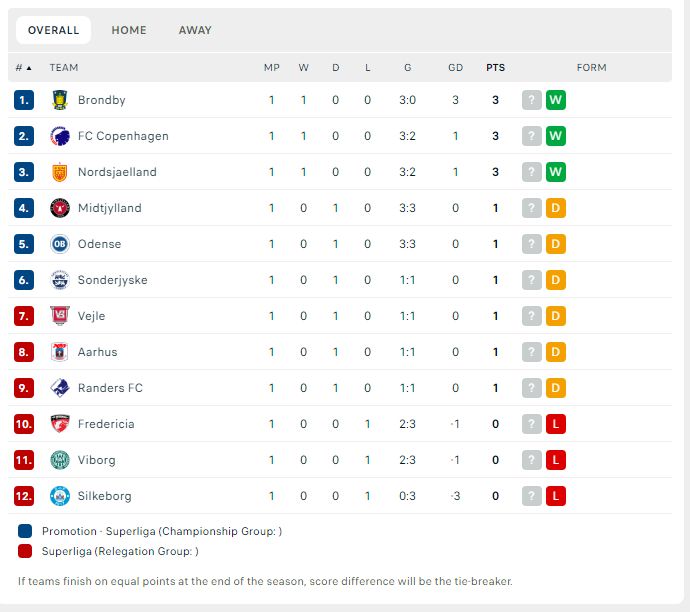
Task: Click the Silkeborg club logo
Action: point(60,496)
